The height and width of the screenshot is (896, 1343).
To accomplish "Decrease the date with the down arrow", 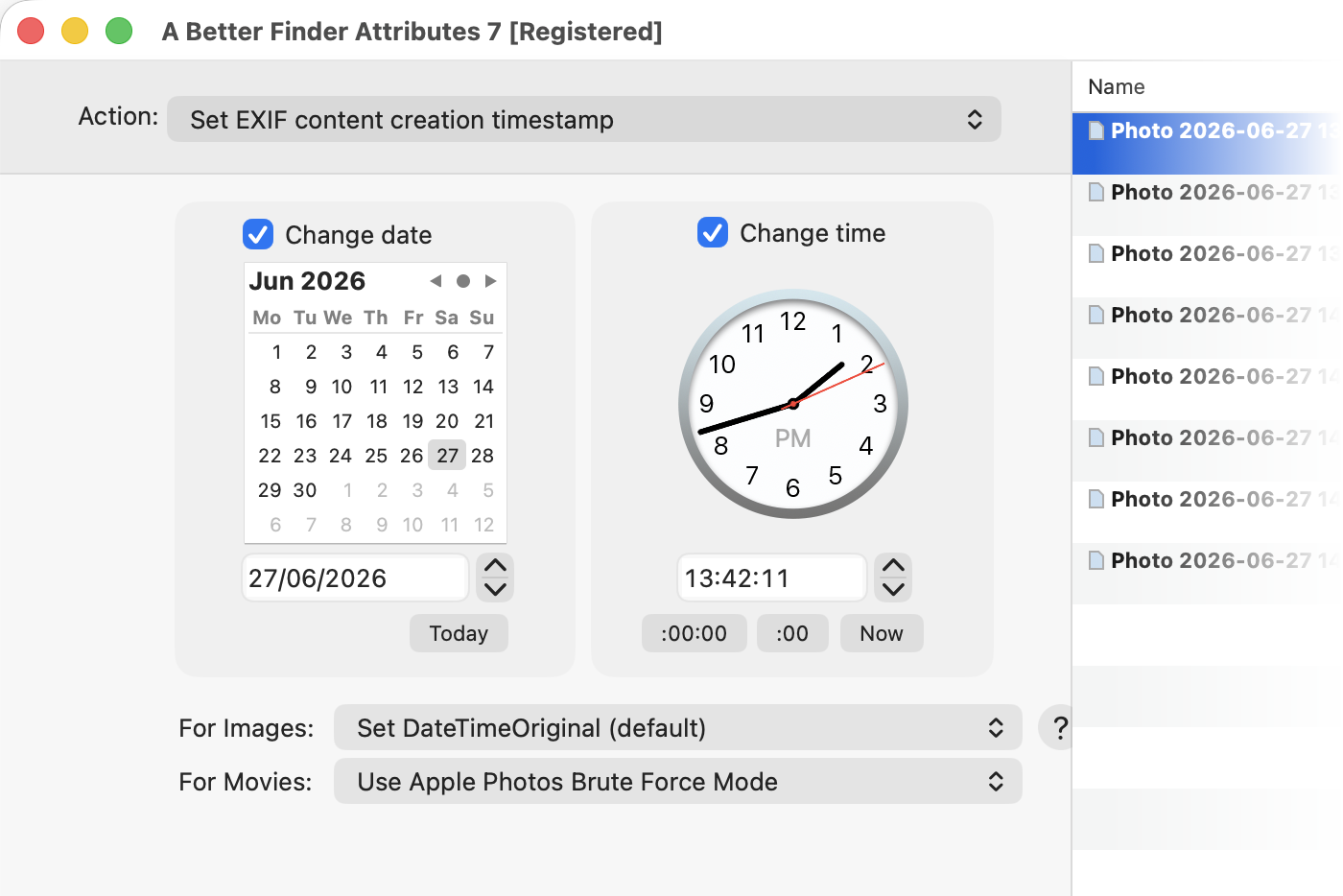I will click(x=495, y=589).
